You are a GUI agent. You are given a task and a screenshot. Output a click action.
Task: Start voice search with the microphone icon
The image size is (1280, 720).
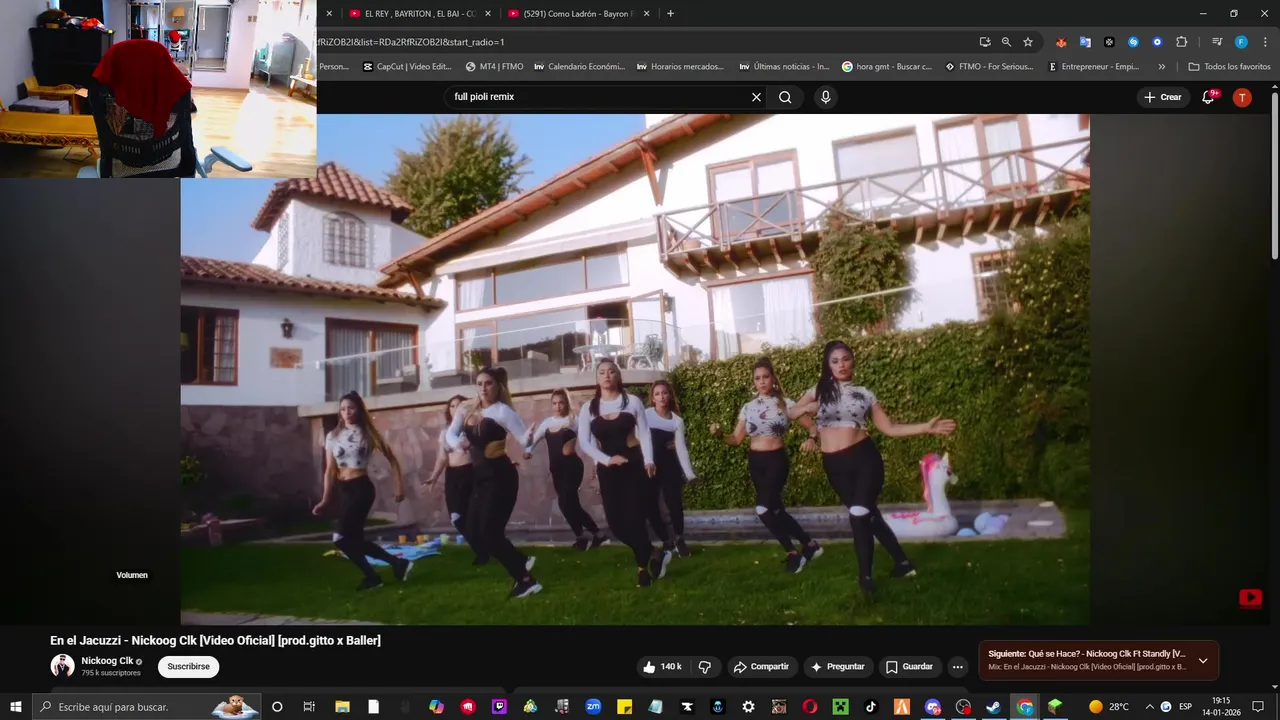tap(825, 97)
